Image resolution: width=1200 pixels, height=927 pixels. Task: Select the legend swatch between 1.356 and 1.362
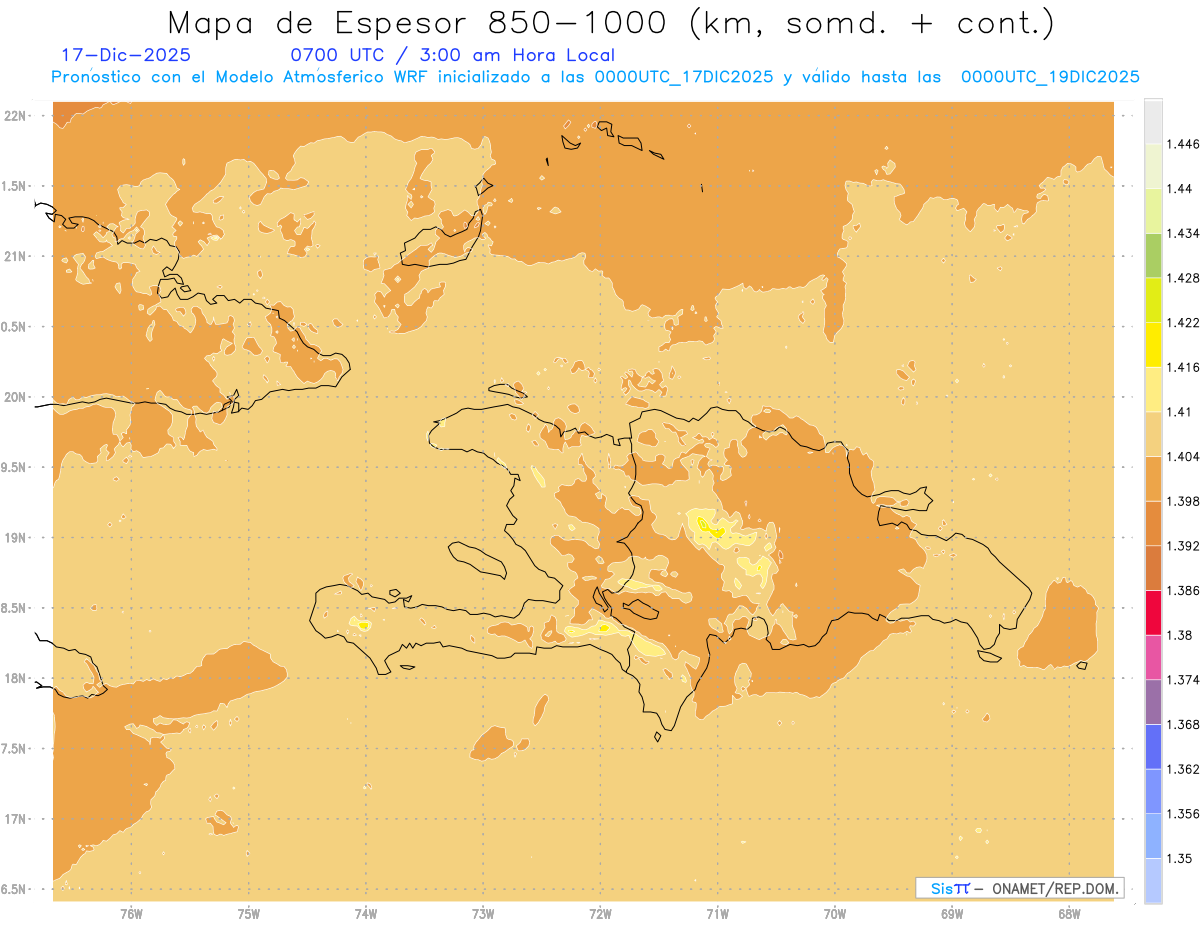coord(1153,790)
